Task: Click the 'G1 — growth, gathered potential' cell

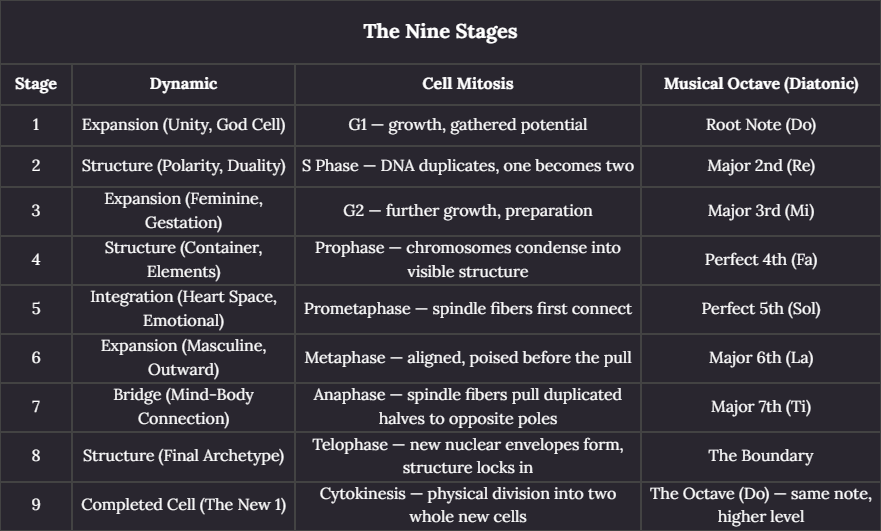Action: tap(467, 125)
